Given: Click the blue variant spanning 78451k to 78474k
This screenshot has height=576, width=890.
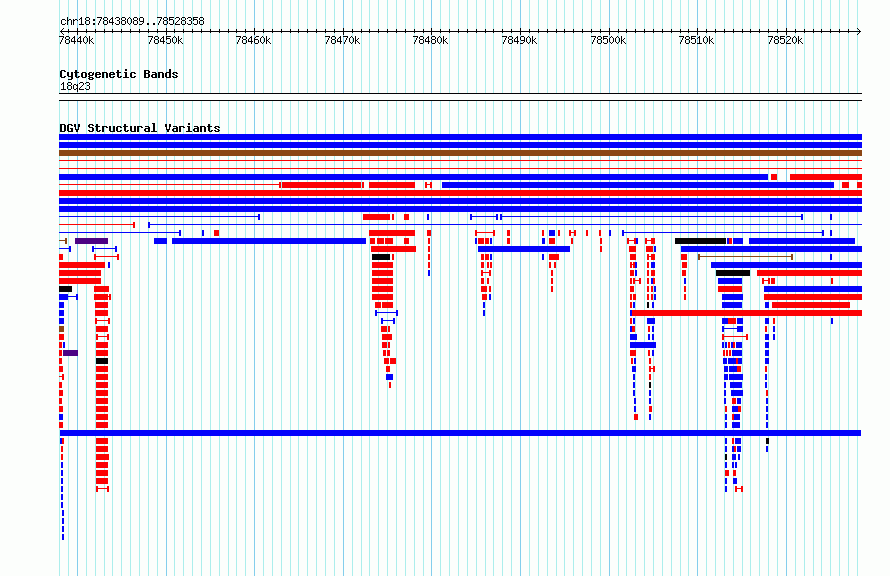Looking at the screenshot, I should 269,241.
